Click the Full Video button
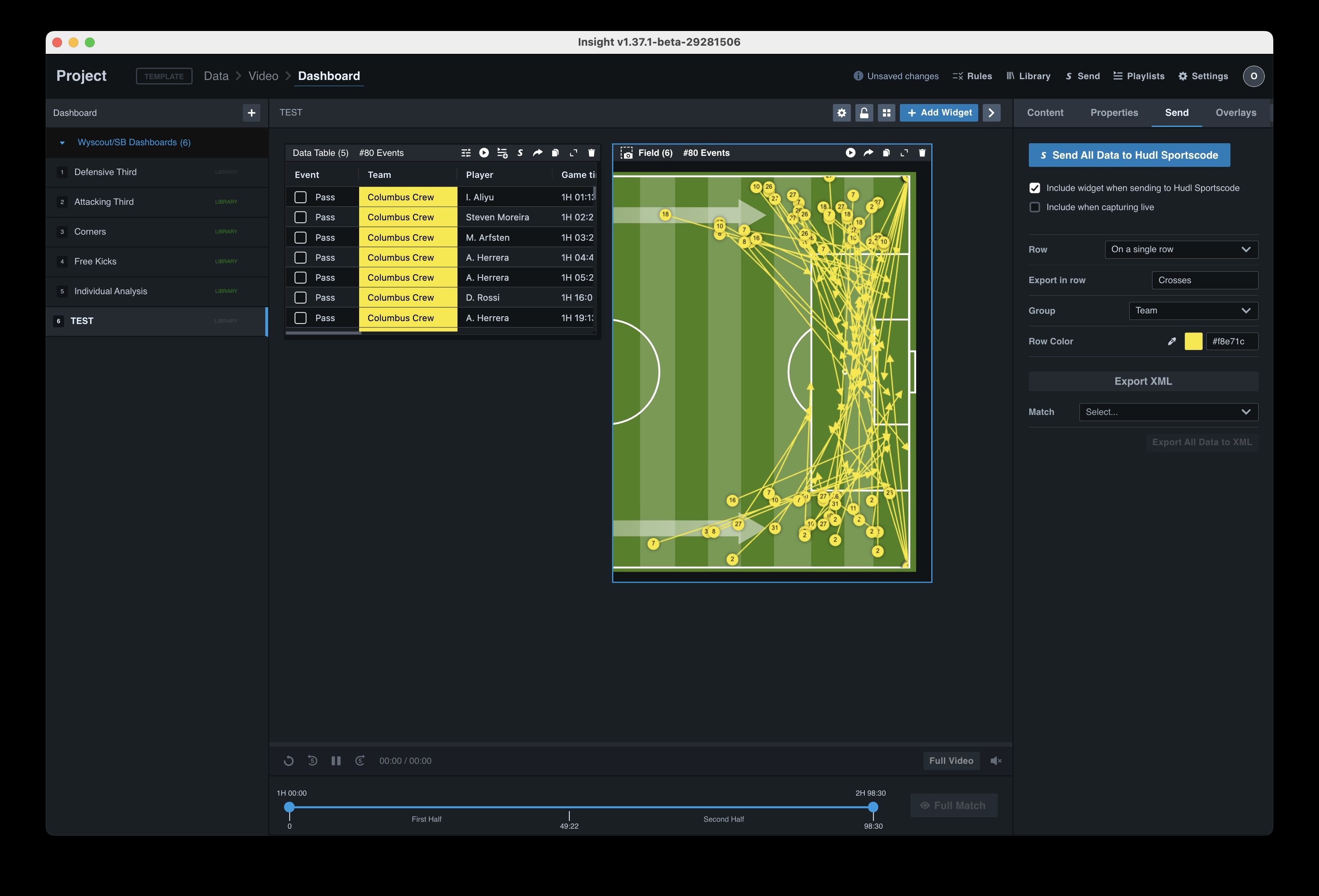 950,761
